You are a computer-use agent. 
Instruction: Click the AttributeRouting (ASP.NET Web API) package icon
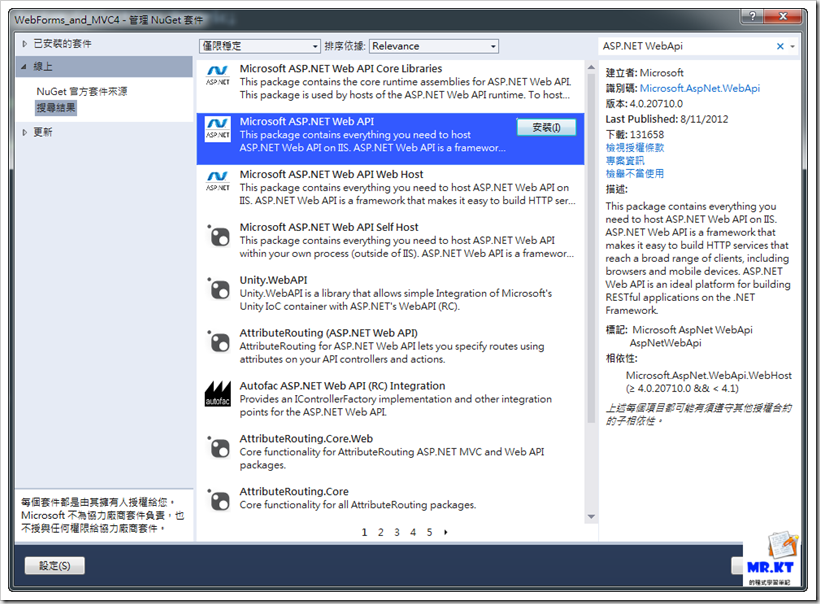point(219,341)
